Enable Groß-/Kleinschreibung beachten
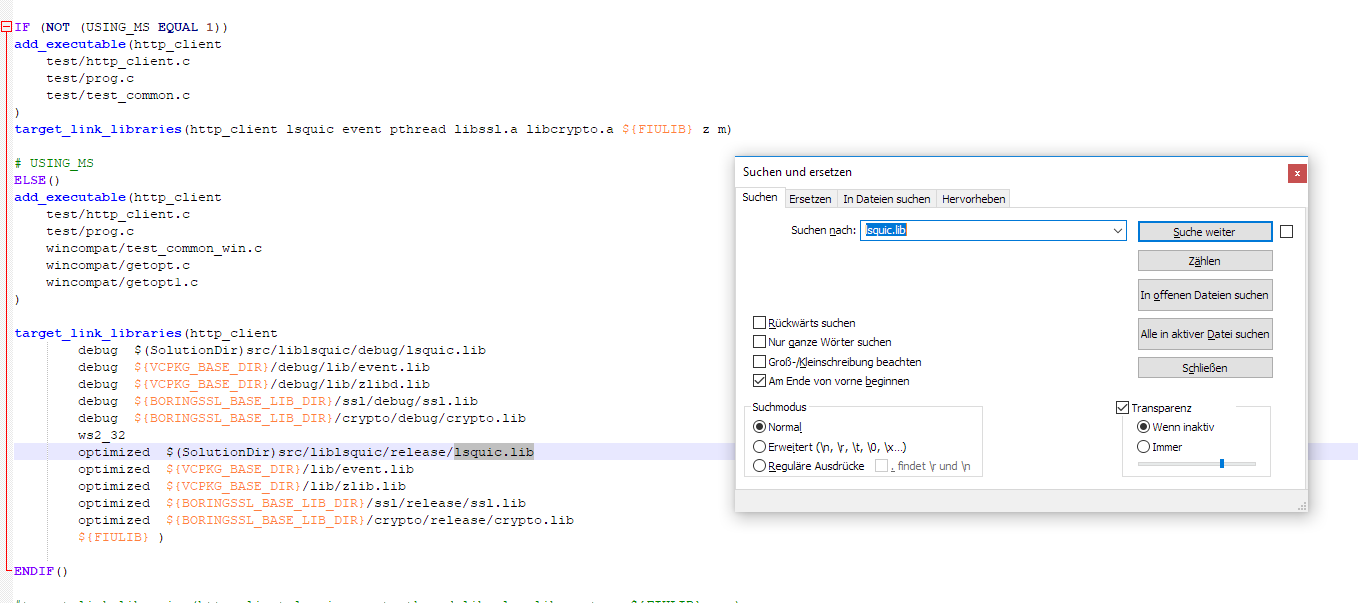Screen dimensions: 1358x603 click(x=758, y=361)
